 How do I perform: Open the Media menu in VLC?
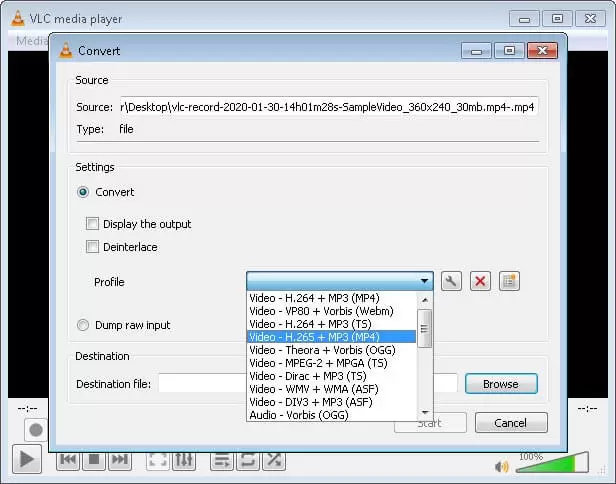(31, 41)
